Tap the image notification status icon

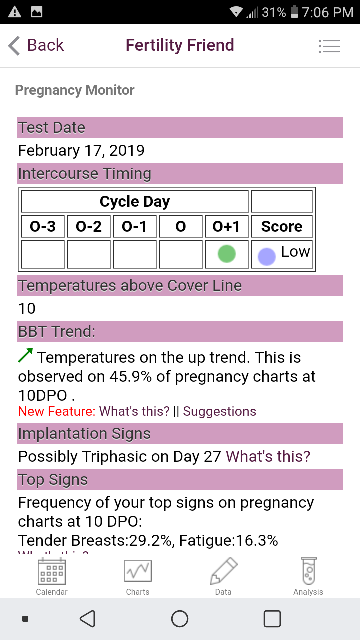point(37,12)
